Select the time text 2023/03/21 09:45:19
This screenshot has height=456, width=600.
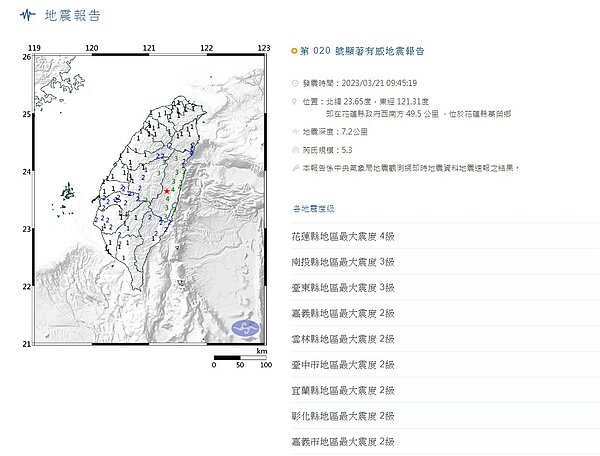(379, 83)
